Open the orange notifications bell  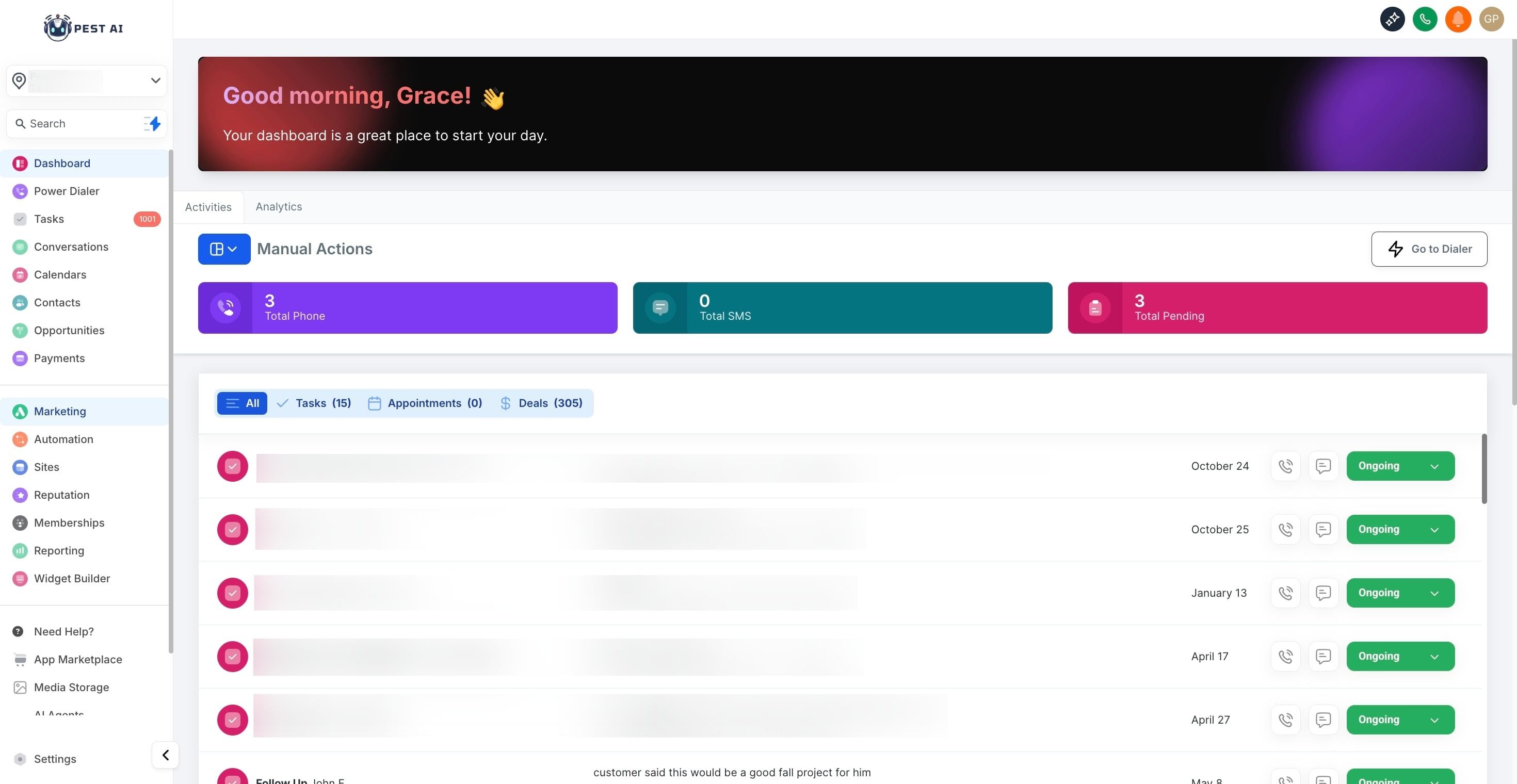1458,20
